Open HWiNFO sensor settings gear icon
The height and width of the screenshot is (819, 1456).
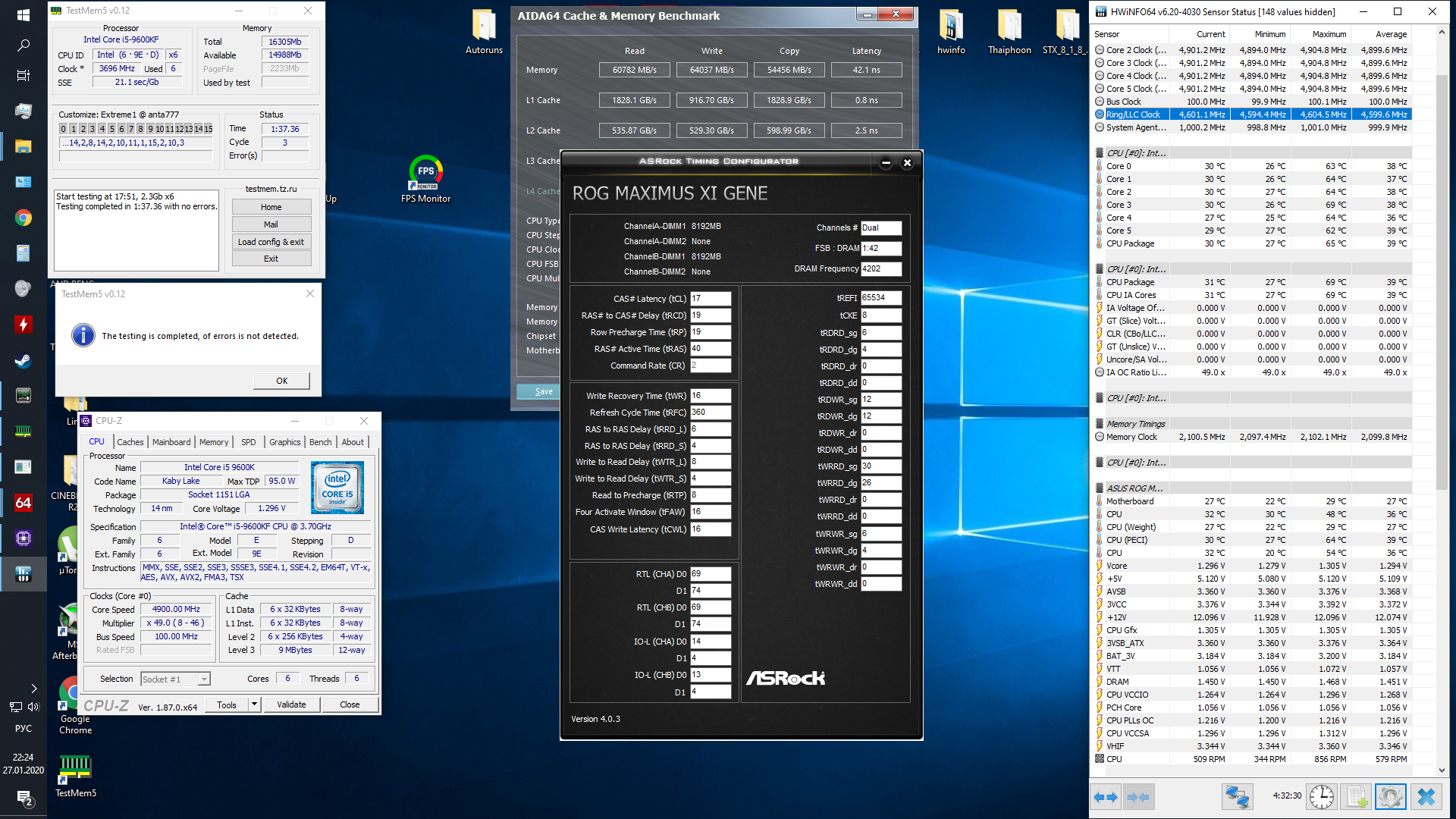pos(1390,796)
